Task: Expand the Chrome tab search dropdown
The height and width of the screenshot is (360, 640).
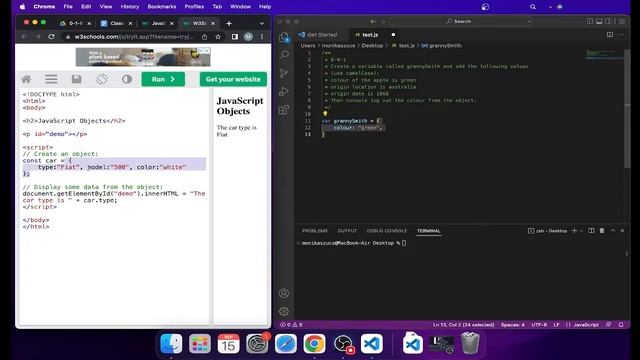Action: (x=262, y=24)
